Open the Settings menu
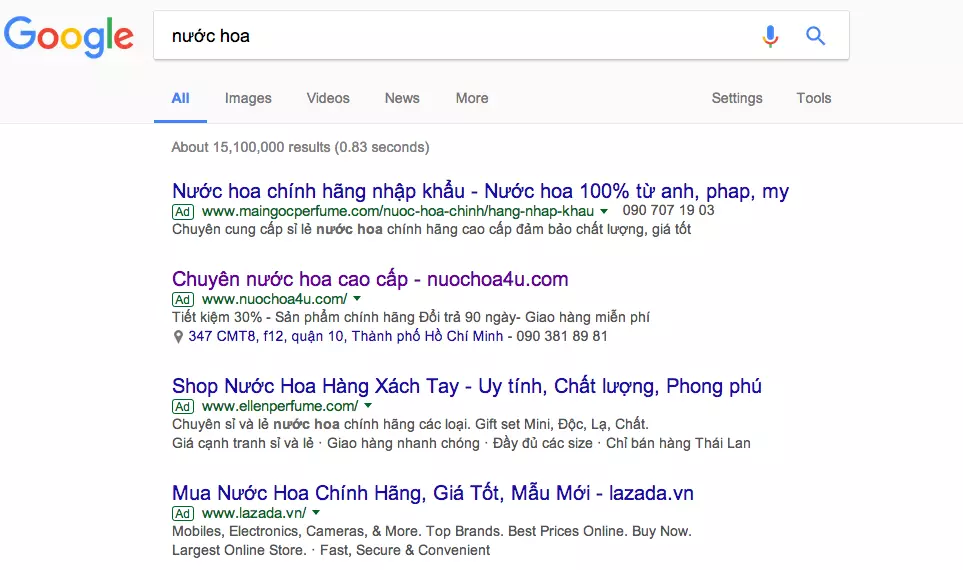This screenshot has height=570, width=963. 737,98
